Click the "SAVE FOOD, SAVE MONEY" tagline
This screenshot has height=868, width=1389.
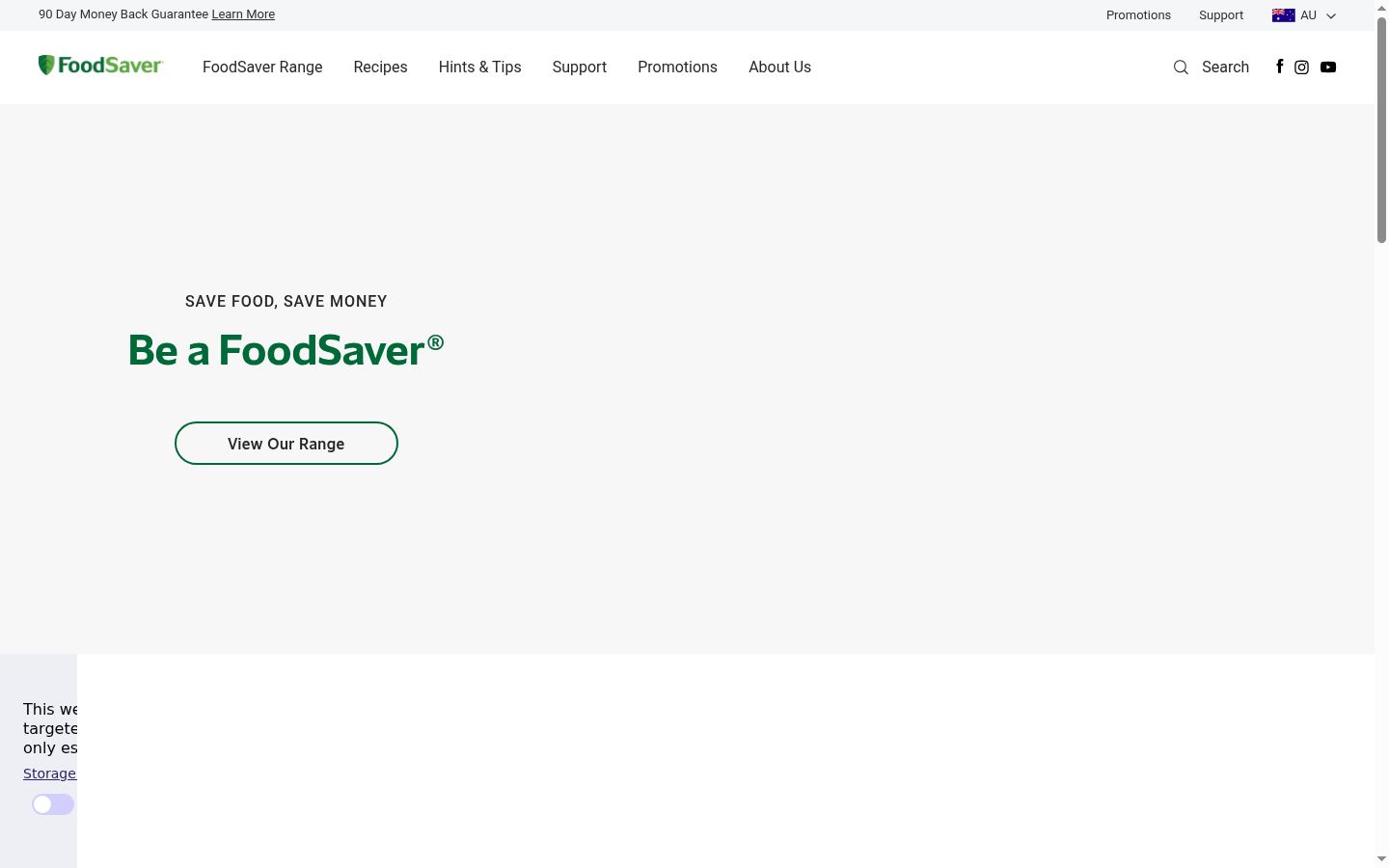point(286,302)
